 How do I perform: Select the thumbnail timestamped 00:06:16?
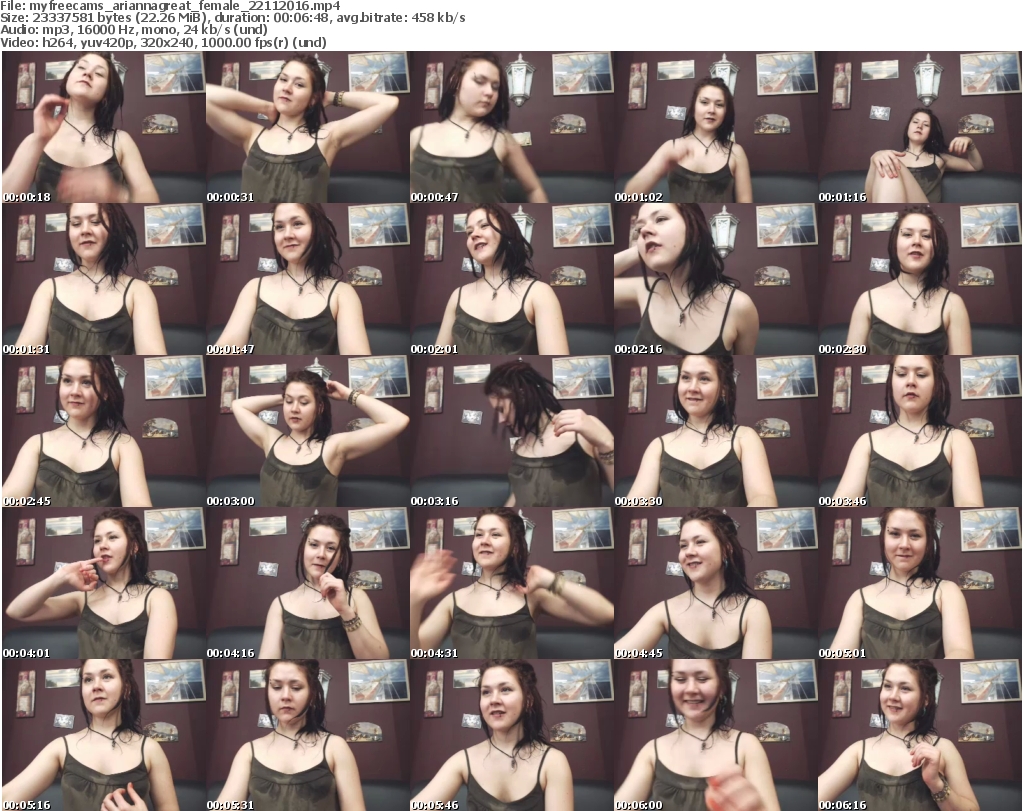920,735
